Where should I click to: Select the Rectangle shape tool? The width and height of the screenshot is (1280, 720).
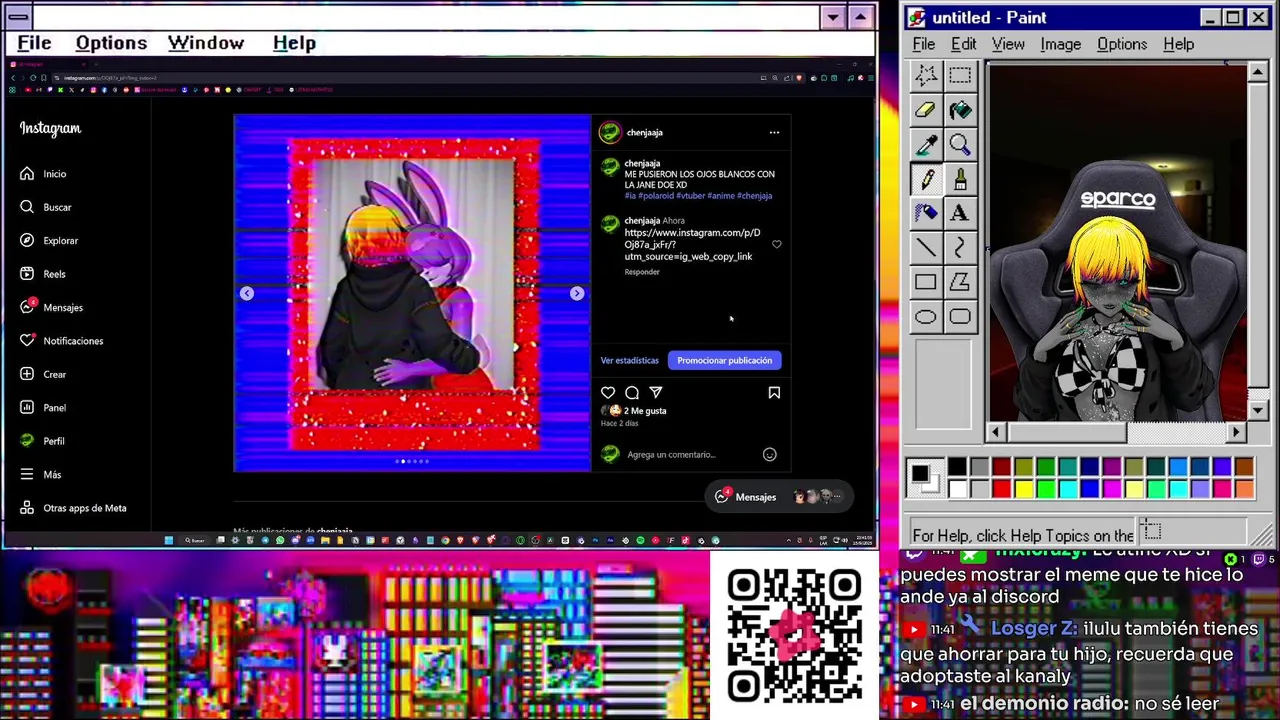coord(926,283)
